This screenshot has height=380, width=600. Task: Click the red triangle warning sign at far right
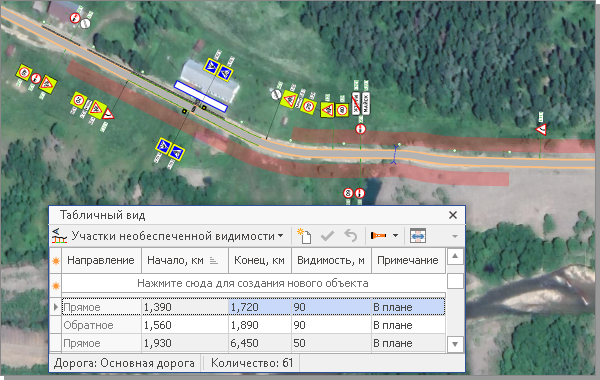[541, 130]
